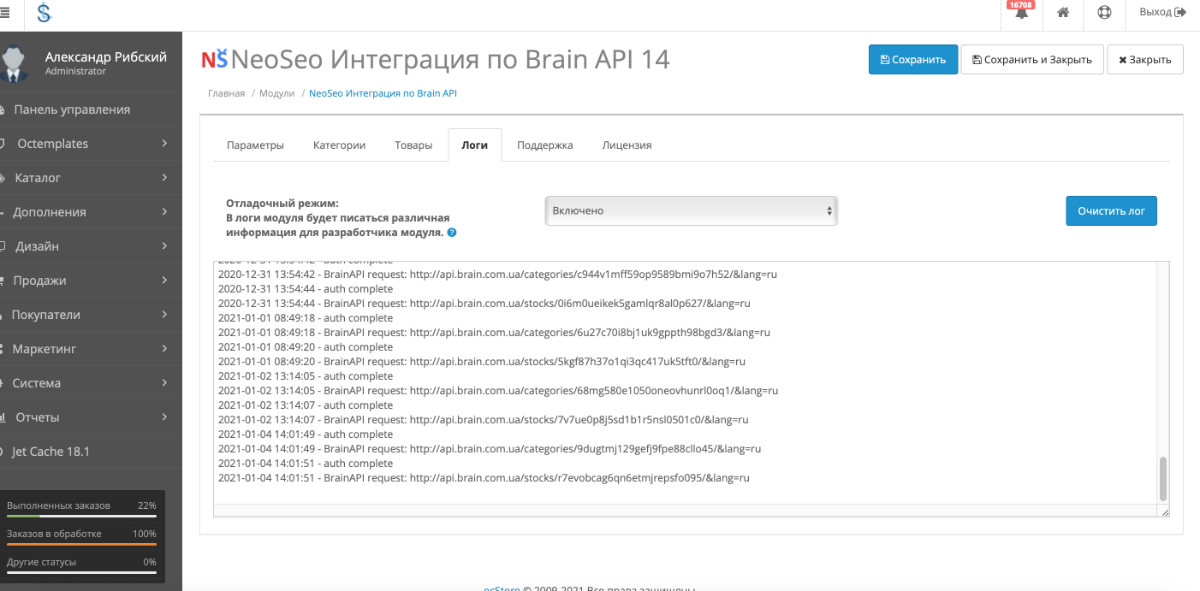The width and height of the screenshot is (1200, 591).
Task: Click the log textarea vertical scrollbar thumb
Action: pos(1162,479)
